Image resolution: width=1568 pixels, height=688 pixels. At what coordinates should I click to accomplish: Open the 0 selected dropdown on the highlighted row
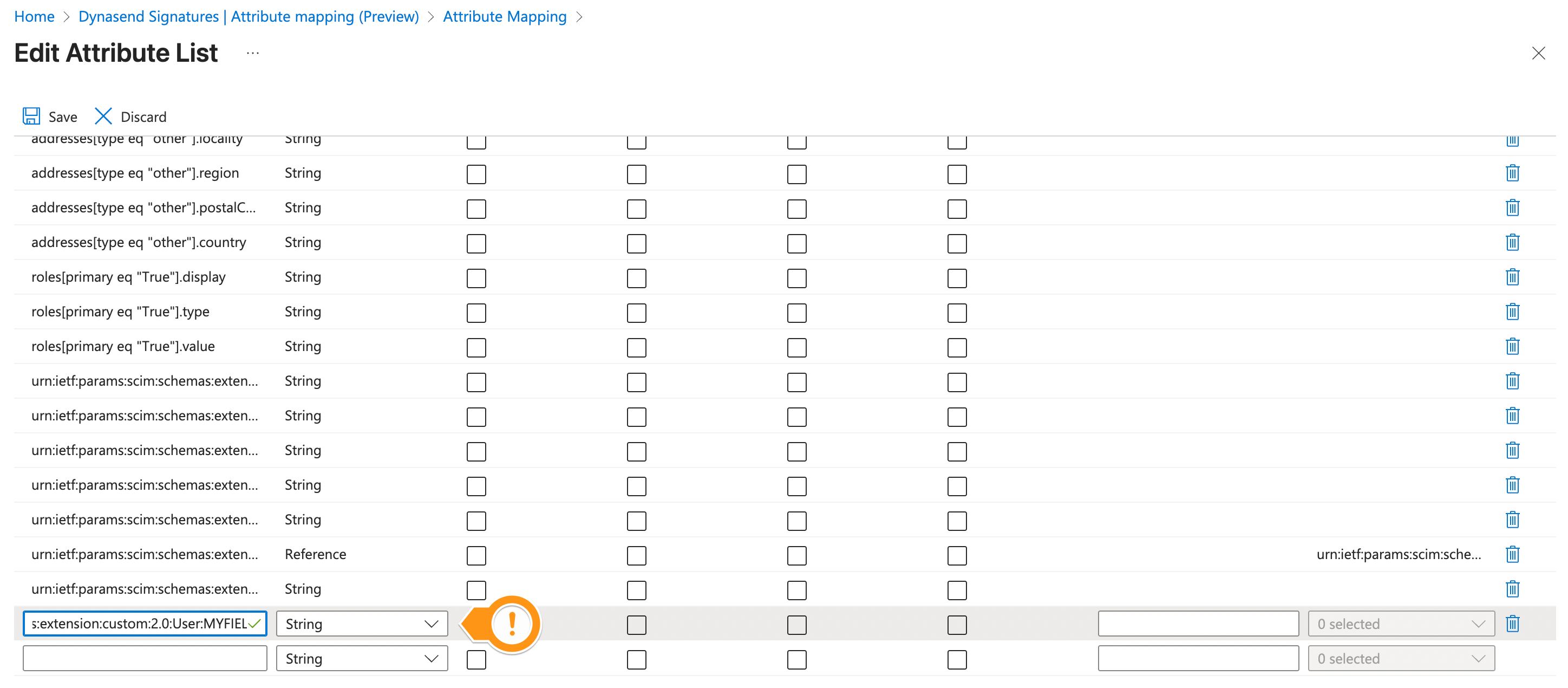coord(1401,624)
